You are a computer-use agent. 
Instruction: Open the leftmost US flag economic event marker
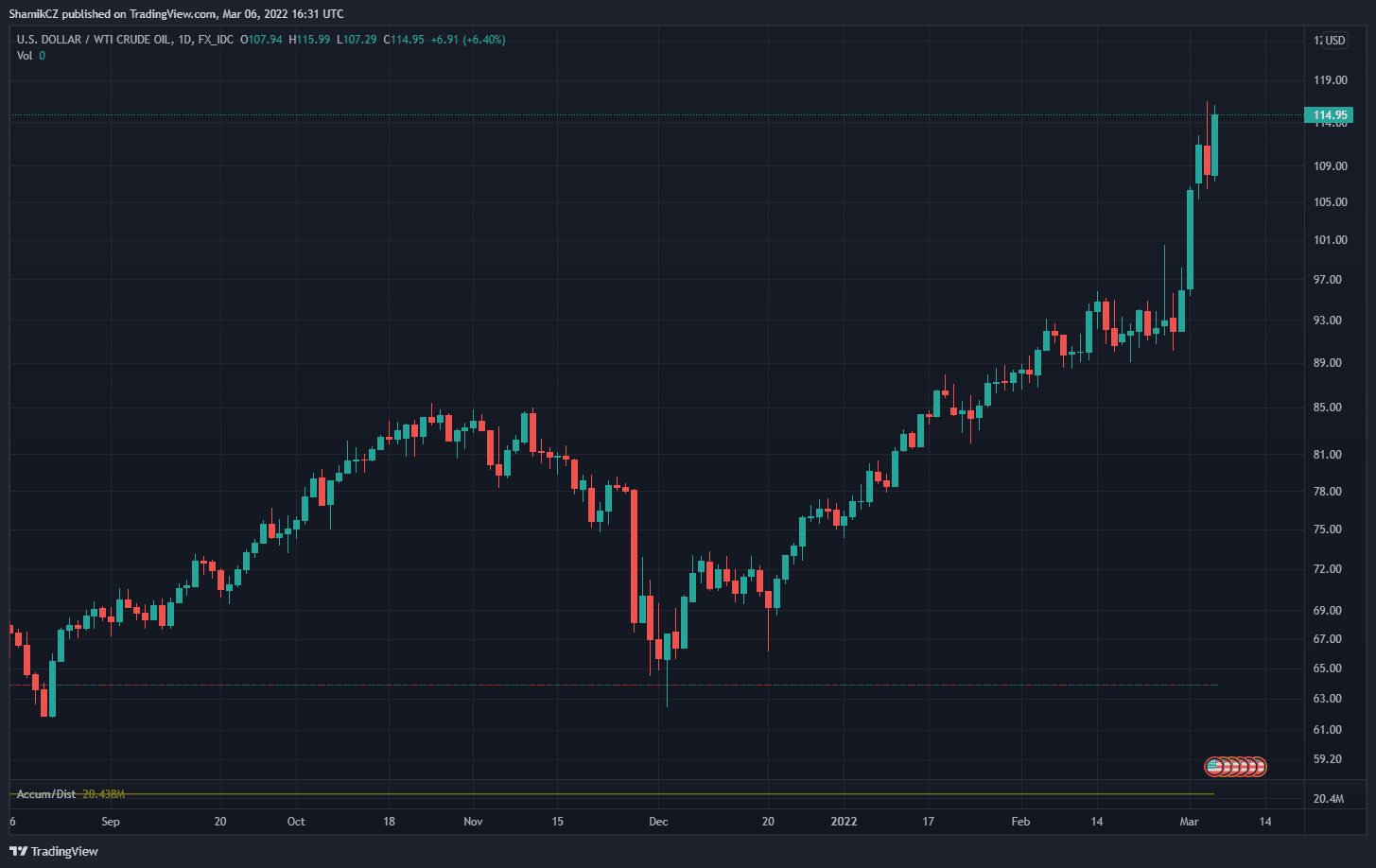(1212, 767)
